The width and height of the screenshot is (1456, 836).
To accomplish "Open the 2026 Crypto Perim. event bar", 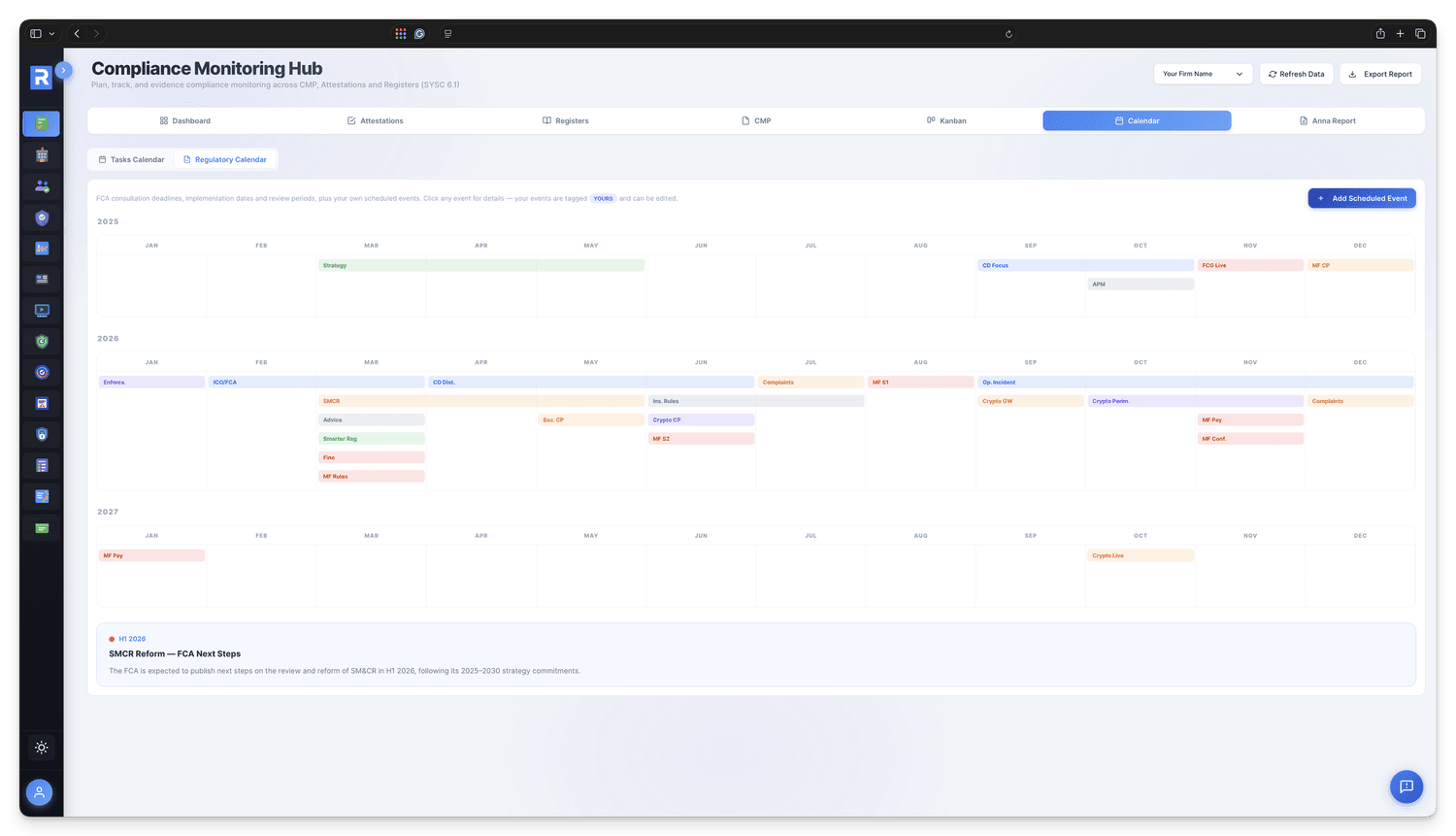I will pyautogui.click(x=1196, y=401).
